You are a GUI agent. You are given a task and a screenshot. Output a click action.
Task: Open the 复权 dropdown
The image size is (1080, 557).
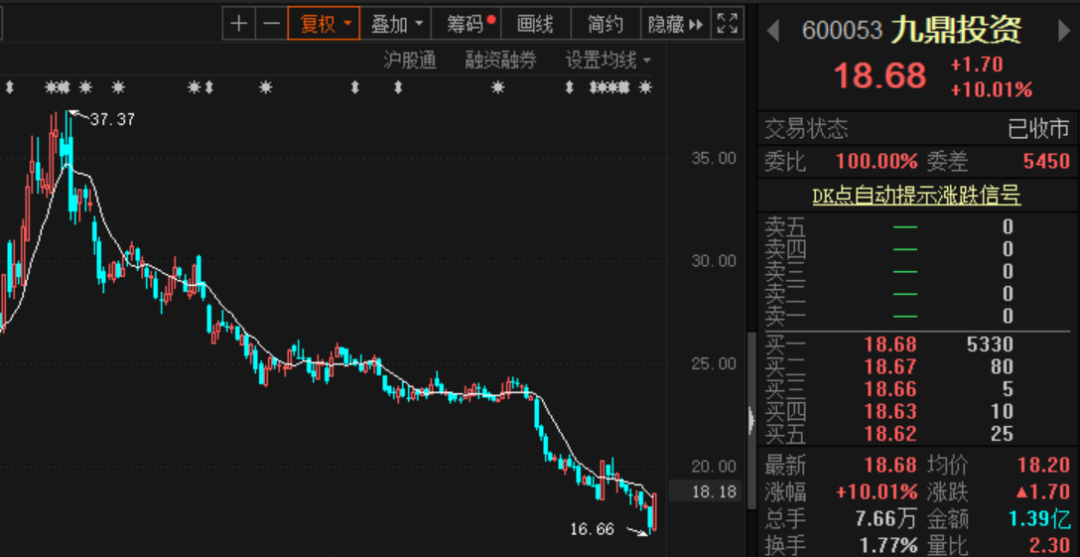point(324,23)
